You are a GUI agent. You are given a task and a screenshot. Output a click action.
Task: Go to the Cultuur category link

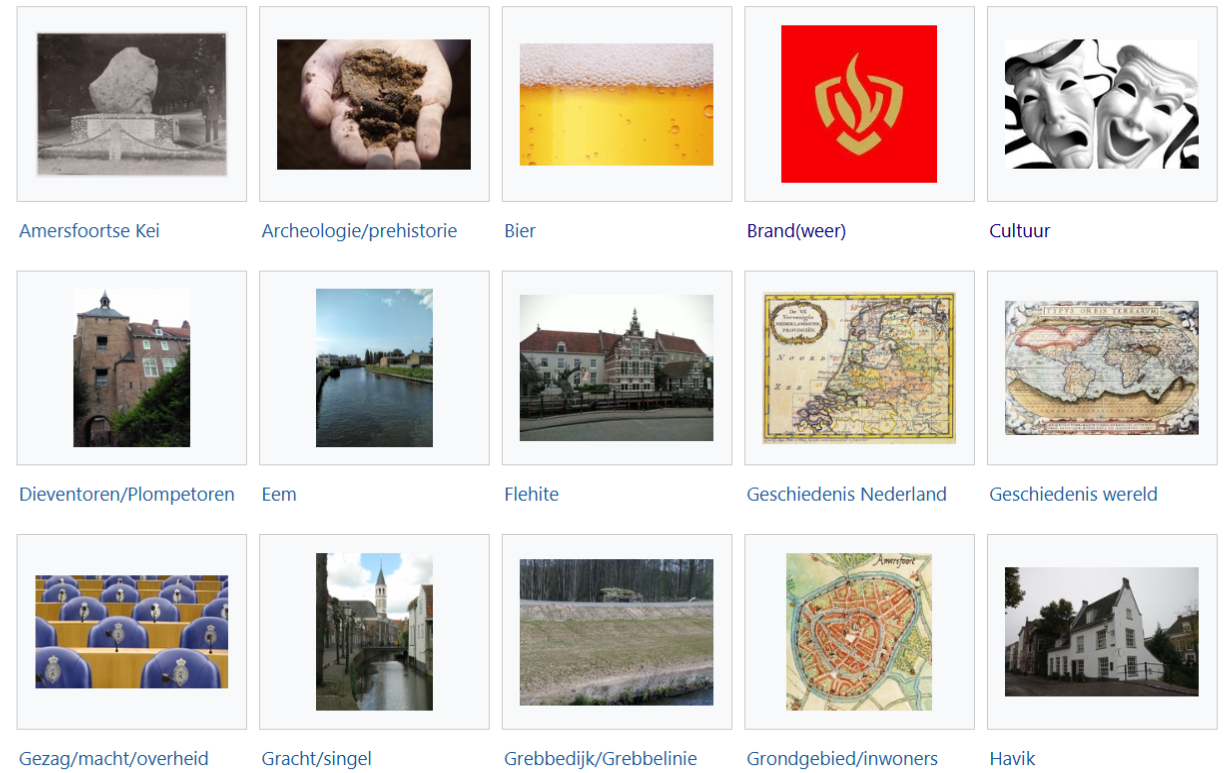coord(1020,231)
